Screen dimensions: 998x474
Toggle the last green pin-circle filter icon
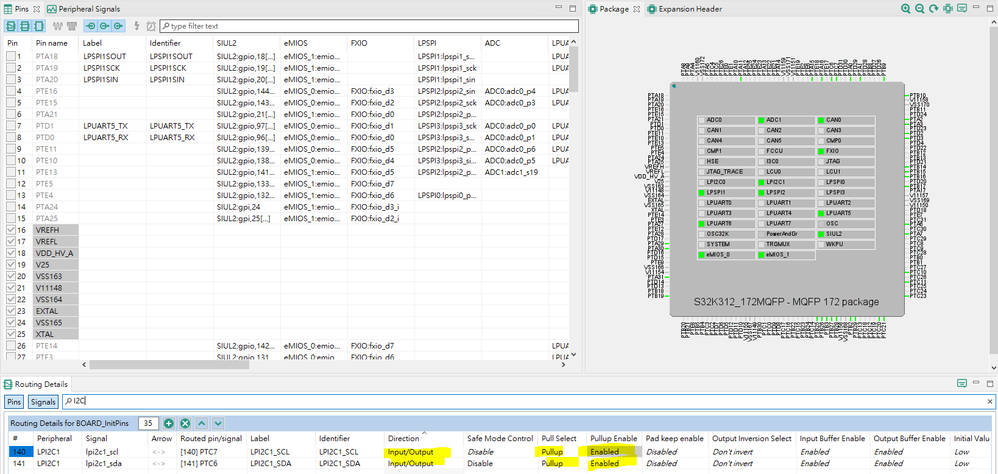(x=118, y=26)
